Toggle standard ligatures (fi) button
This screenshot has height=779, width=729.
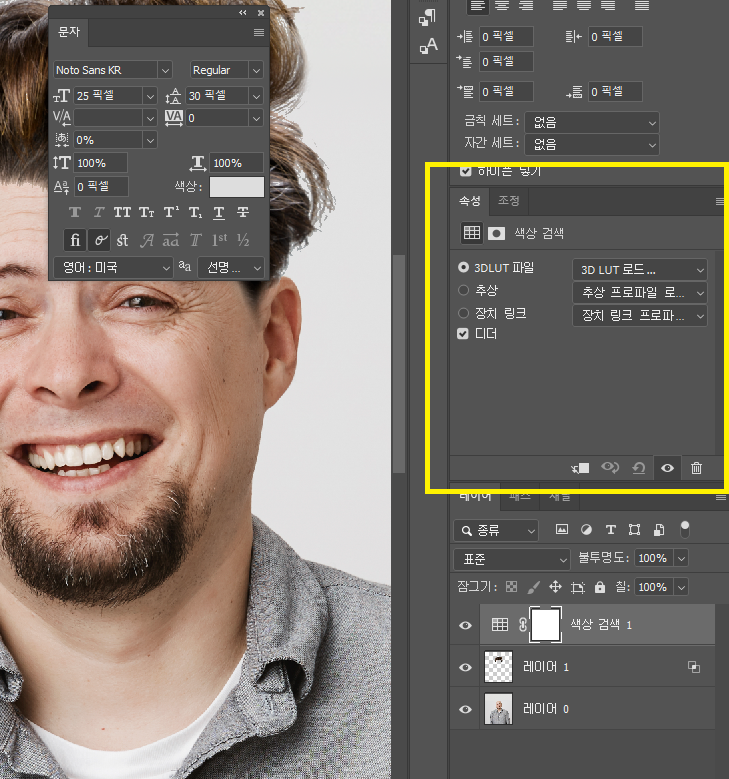pos(75,240)
